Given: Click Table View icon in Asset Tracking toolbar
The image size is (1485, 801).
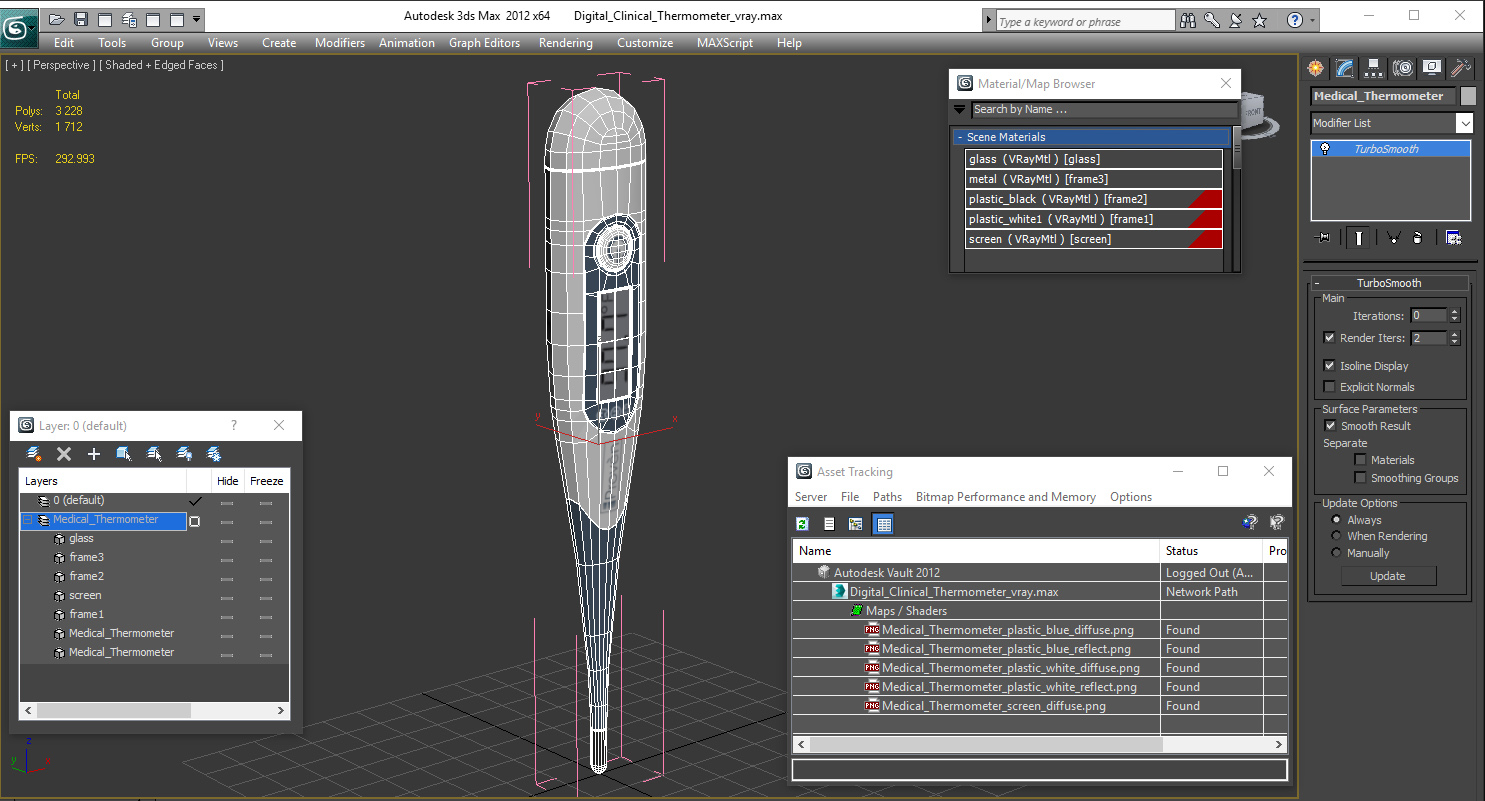Looking at the screenshot, I should click(x=883, y=523).
